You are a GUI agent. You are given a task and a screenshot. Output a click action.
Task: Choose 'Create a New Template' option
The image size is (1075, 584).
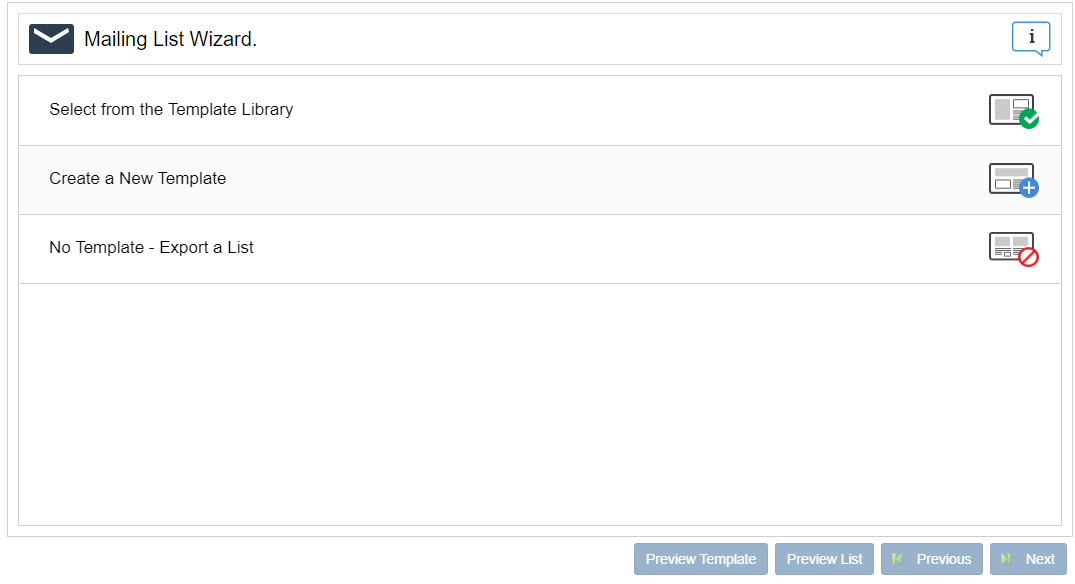click(138, 179)
